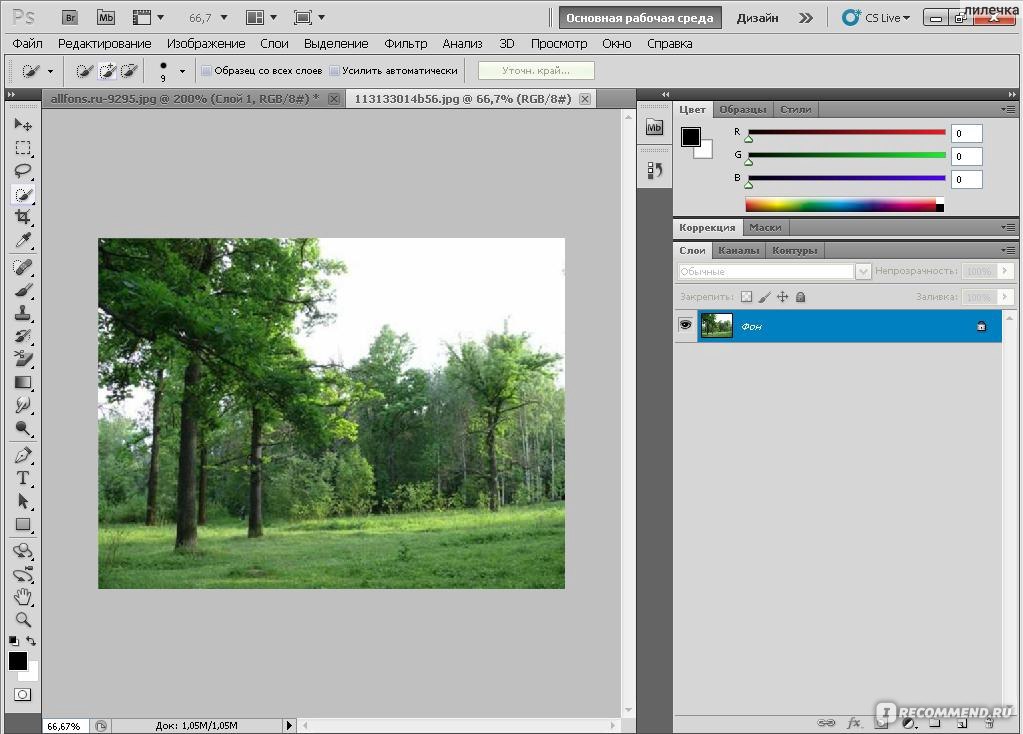Select the Eyedropper tool

pyautogui.click(x=23, y=241)
